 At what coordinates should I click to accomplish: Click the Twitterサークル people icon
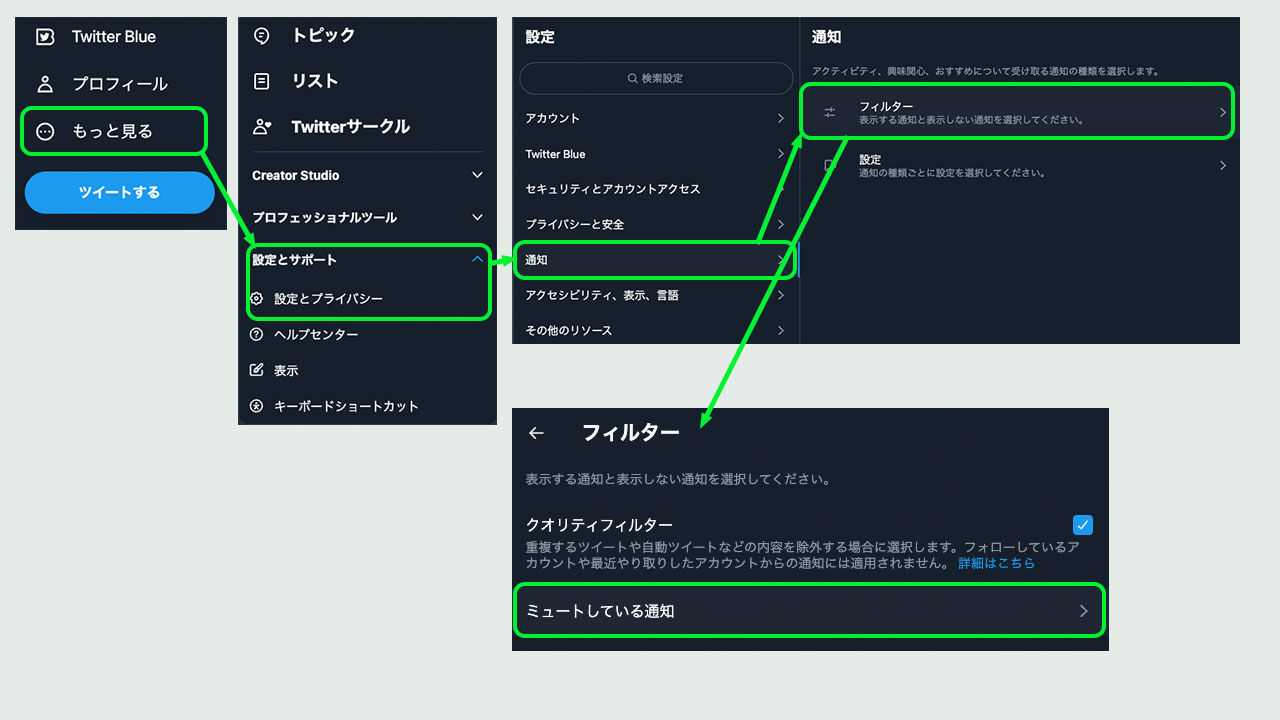[x=262, y=127]
